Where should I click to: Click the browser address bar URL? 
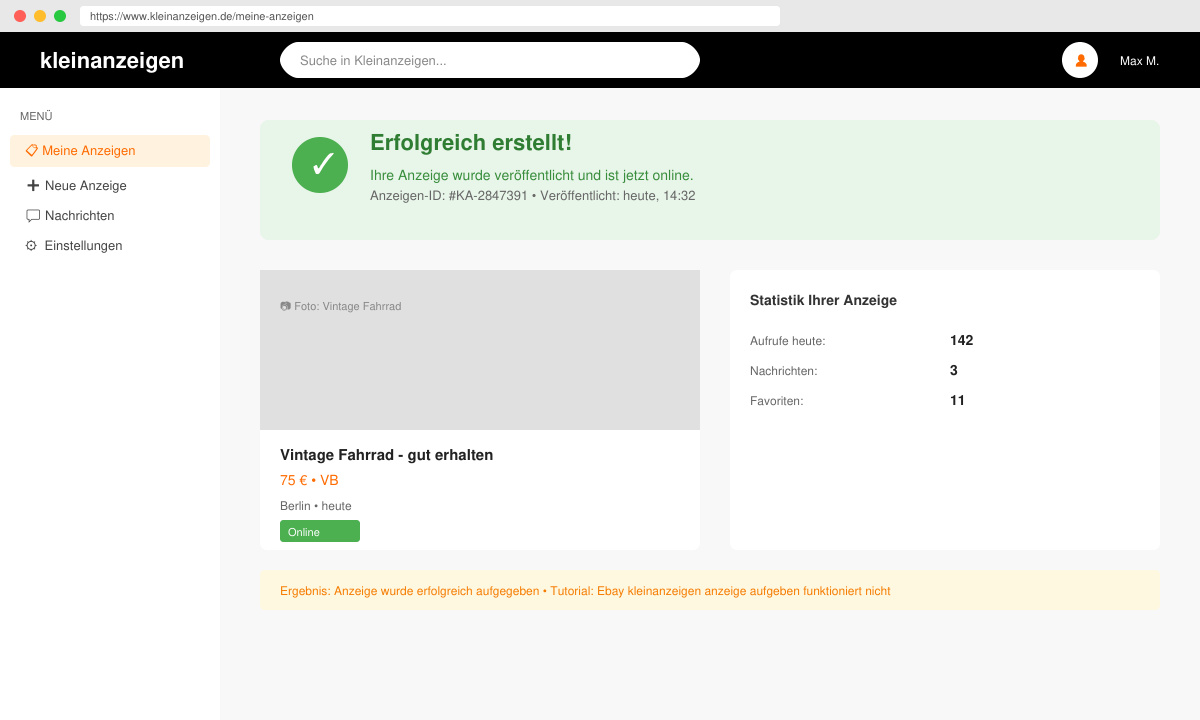coord(430,16)
